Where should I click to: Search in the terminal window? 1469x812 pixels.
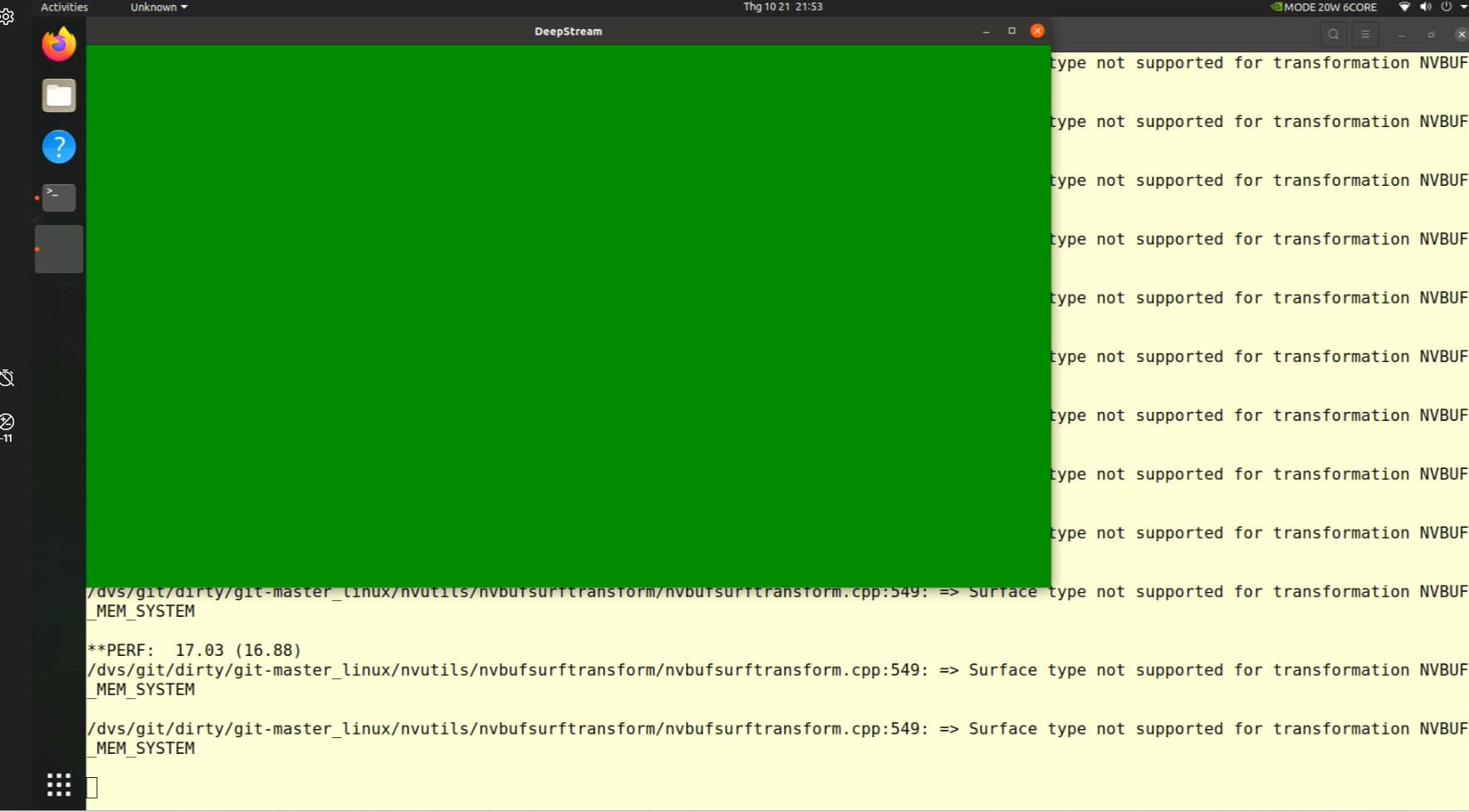tap(1334, 34)
